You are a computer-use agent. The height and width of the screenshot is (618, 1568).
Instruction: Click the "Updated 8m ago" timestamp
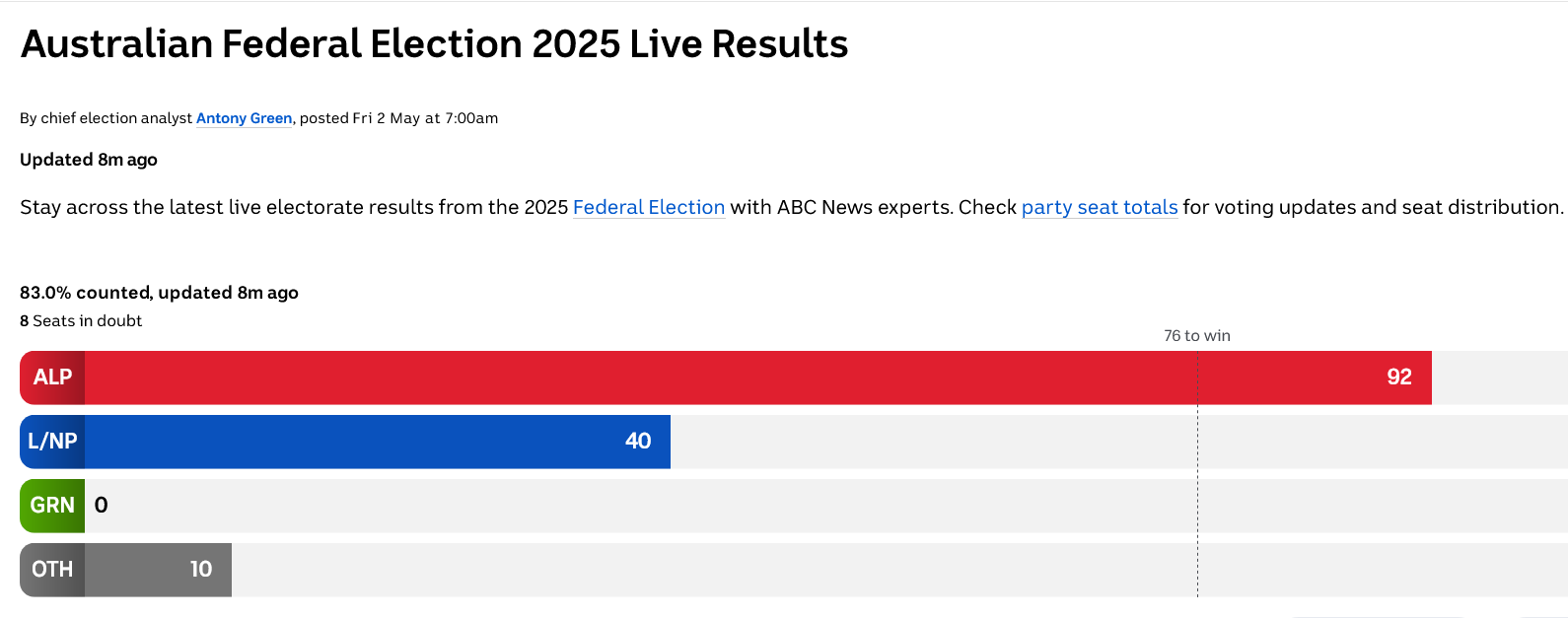click(89, 160)
